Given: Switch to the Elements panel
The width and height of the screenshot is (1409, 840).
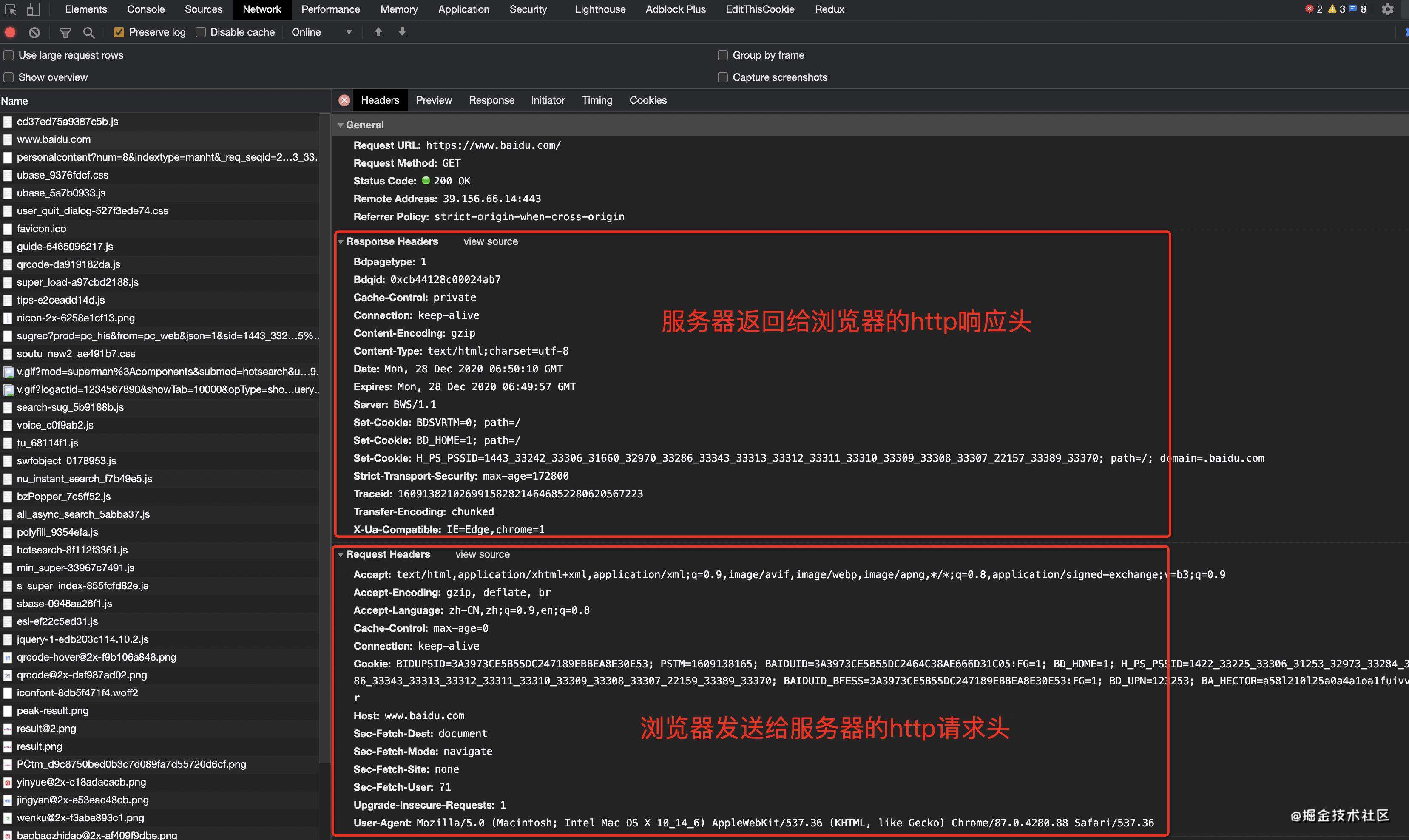Looking at the screenshot, I should 86,9.
